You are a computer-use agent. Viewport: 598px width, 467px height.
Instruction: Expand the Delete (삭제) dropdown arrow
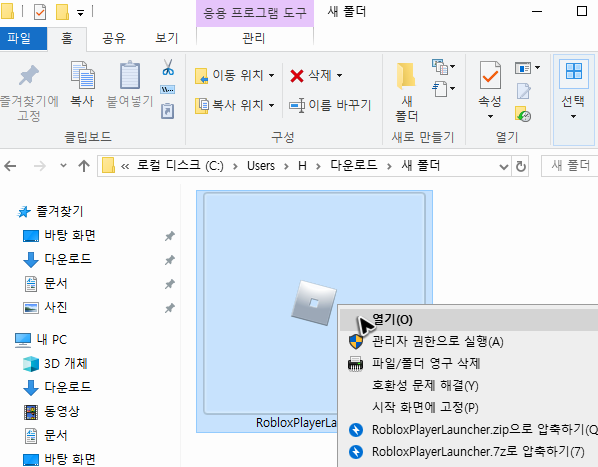pos(339,75)
